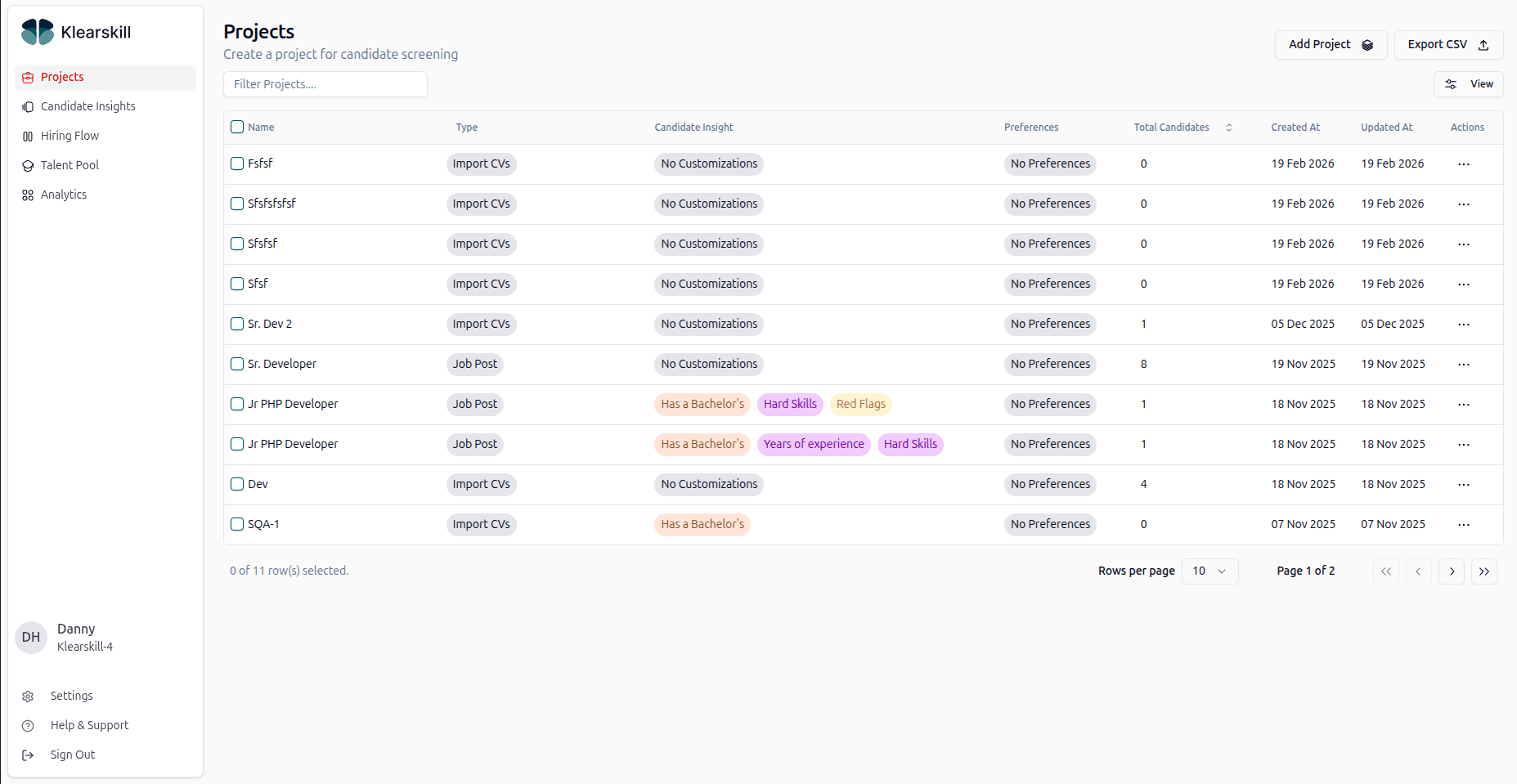Viewport: 1517px width, 784px height.
Task: Click the Sign Out arrow icon
Action: click(28, 755)
